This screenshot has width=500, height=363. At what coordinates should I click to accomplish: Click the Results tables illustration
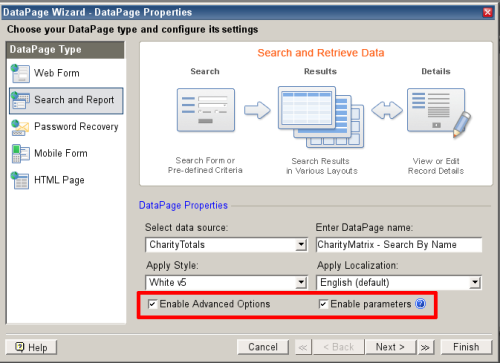[x=321, y=117]
